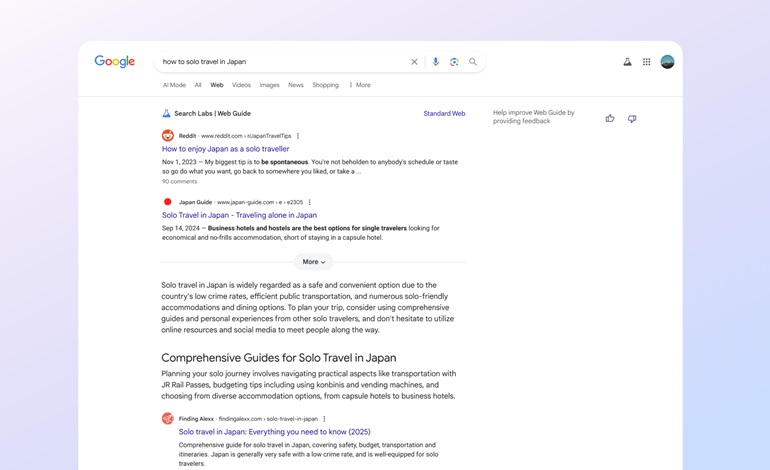Click the www.reddit.com JapanTravelTips URL
The width and height of the screenshot is (770, 470).
click(246, 136)
